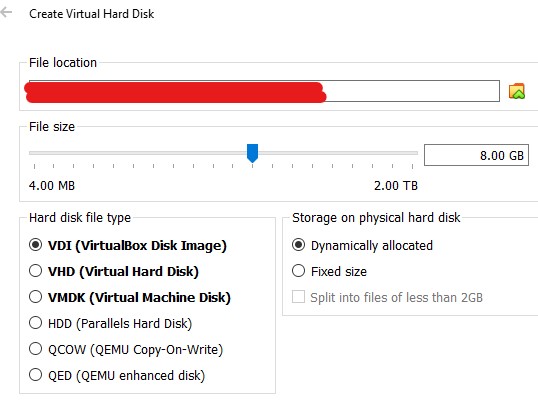Screen dimensions: 538x410
Task: Click the blue File size slider handle
Action: 253,153
